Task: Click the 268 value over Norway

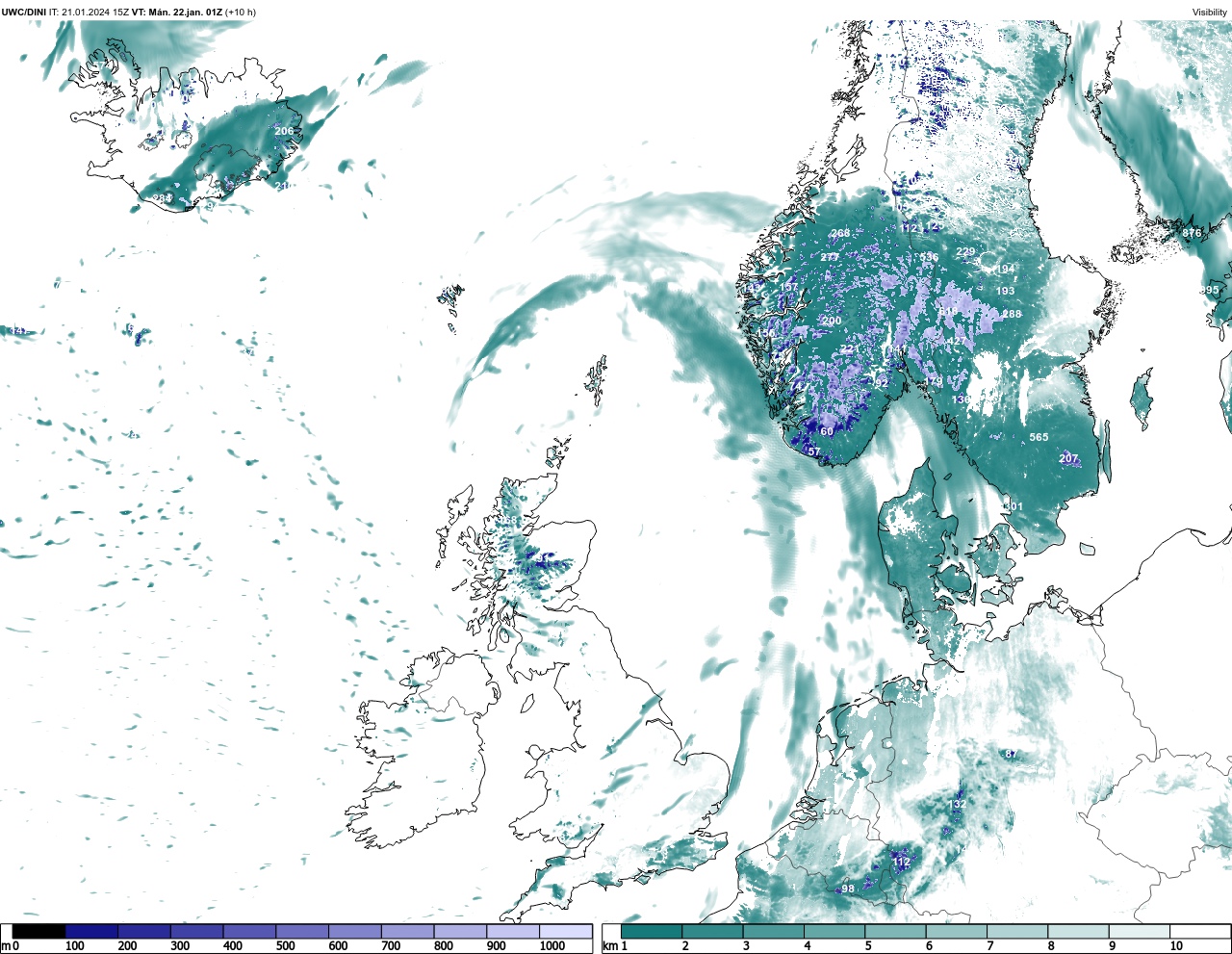Action: [x=840, y=233]
